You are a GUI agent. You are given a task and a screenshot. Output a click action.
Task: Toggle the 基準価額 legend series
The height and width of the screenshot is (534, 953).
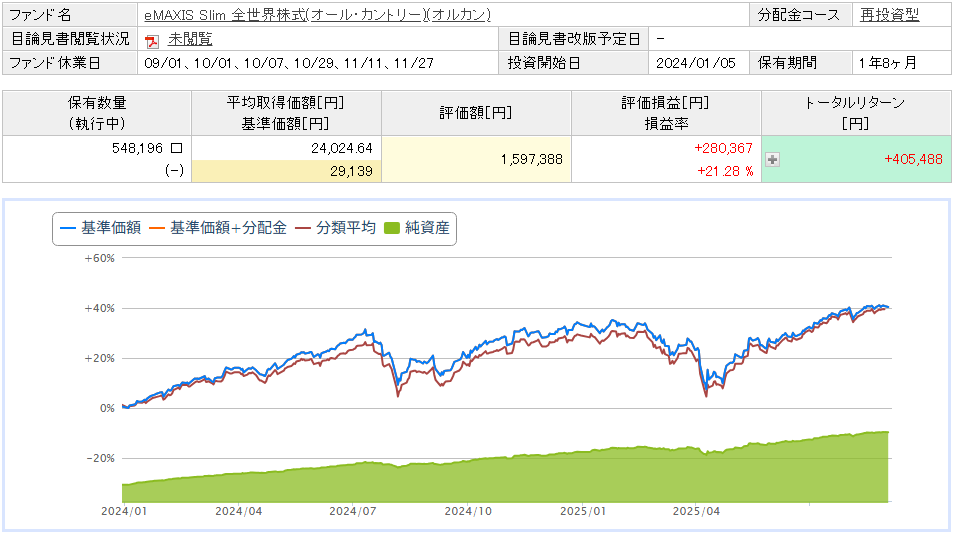tap(101, 228)
